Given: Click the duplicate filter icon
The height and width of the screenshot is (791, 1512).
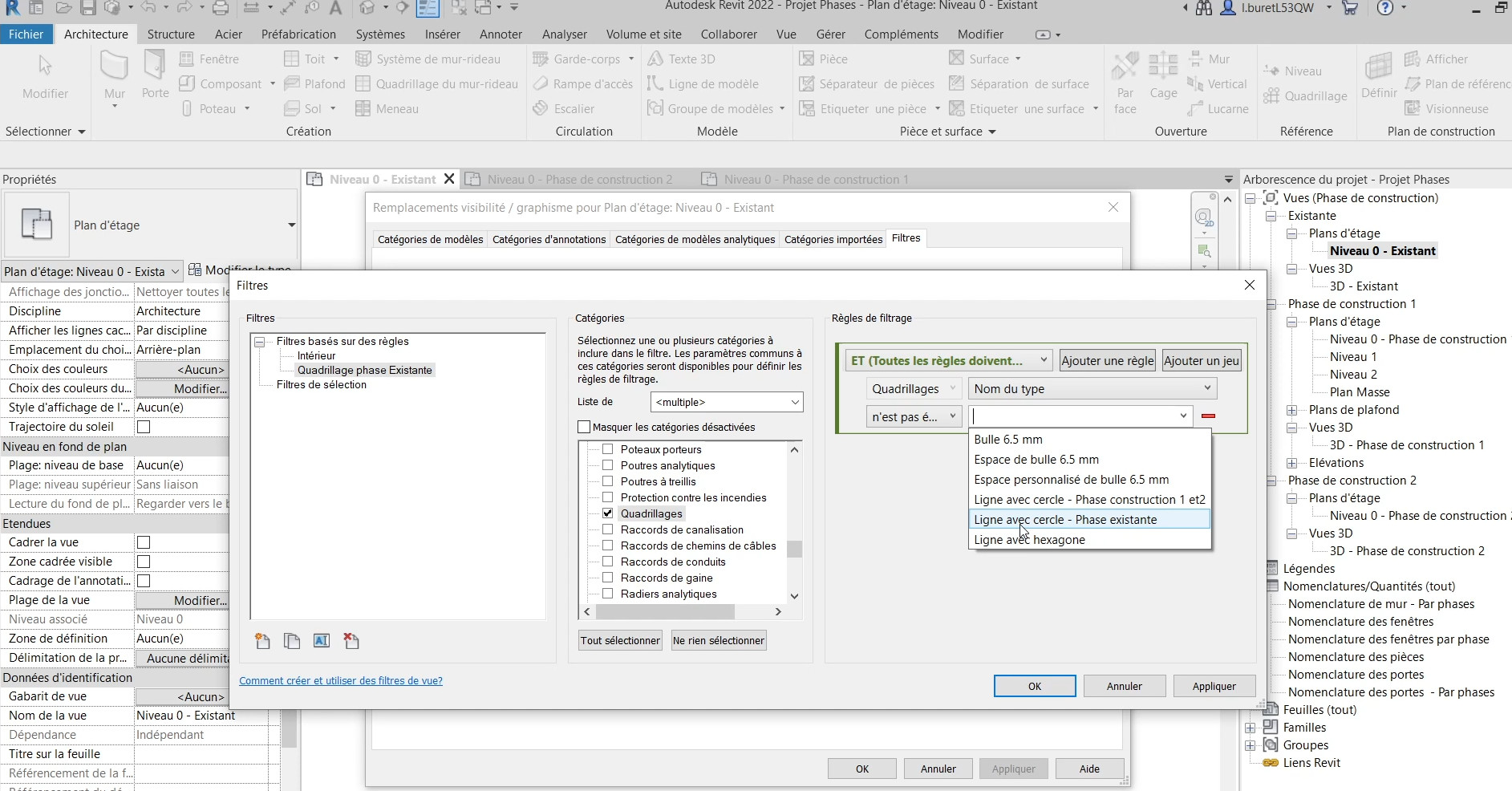Looking at the screenshot, I should [292, 641].
